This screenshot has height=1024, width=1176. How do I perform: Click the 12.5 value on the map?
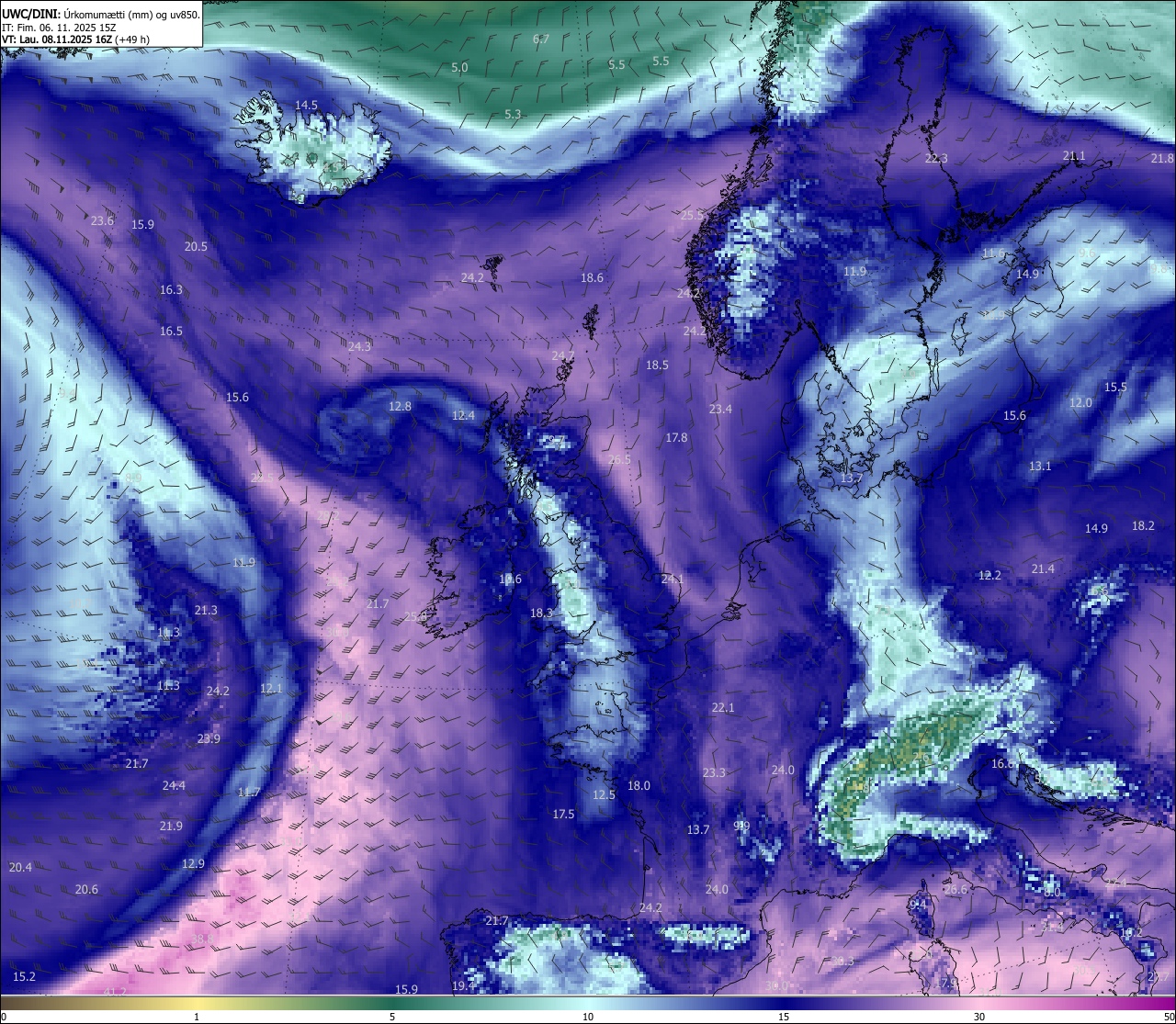click(604, 794)
